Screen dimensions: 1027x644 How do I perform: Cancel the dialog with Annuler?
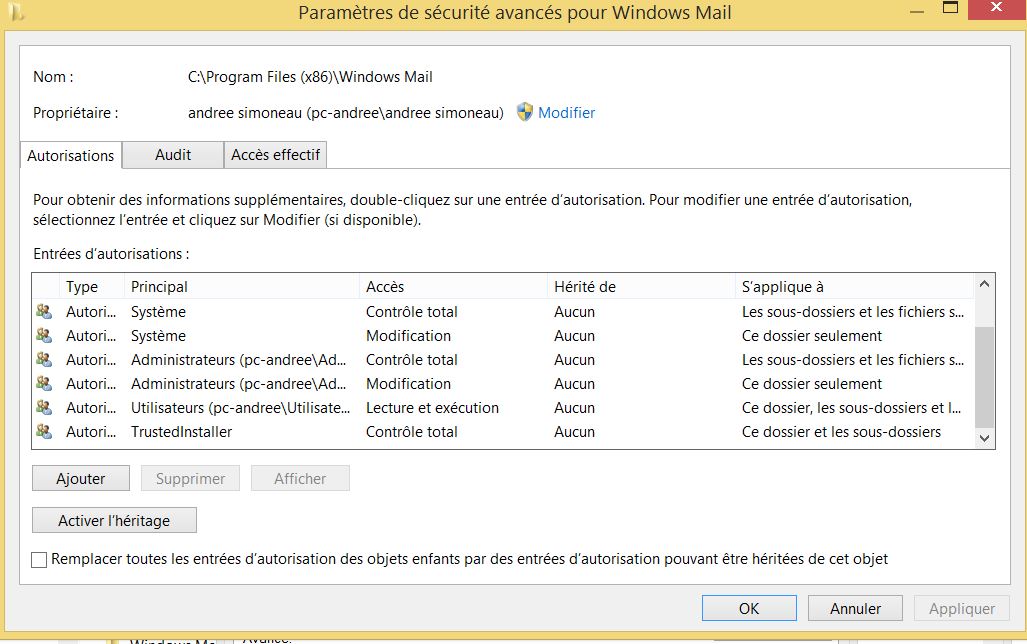tap(855, 608)
